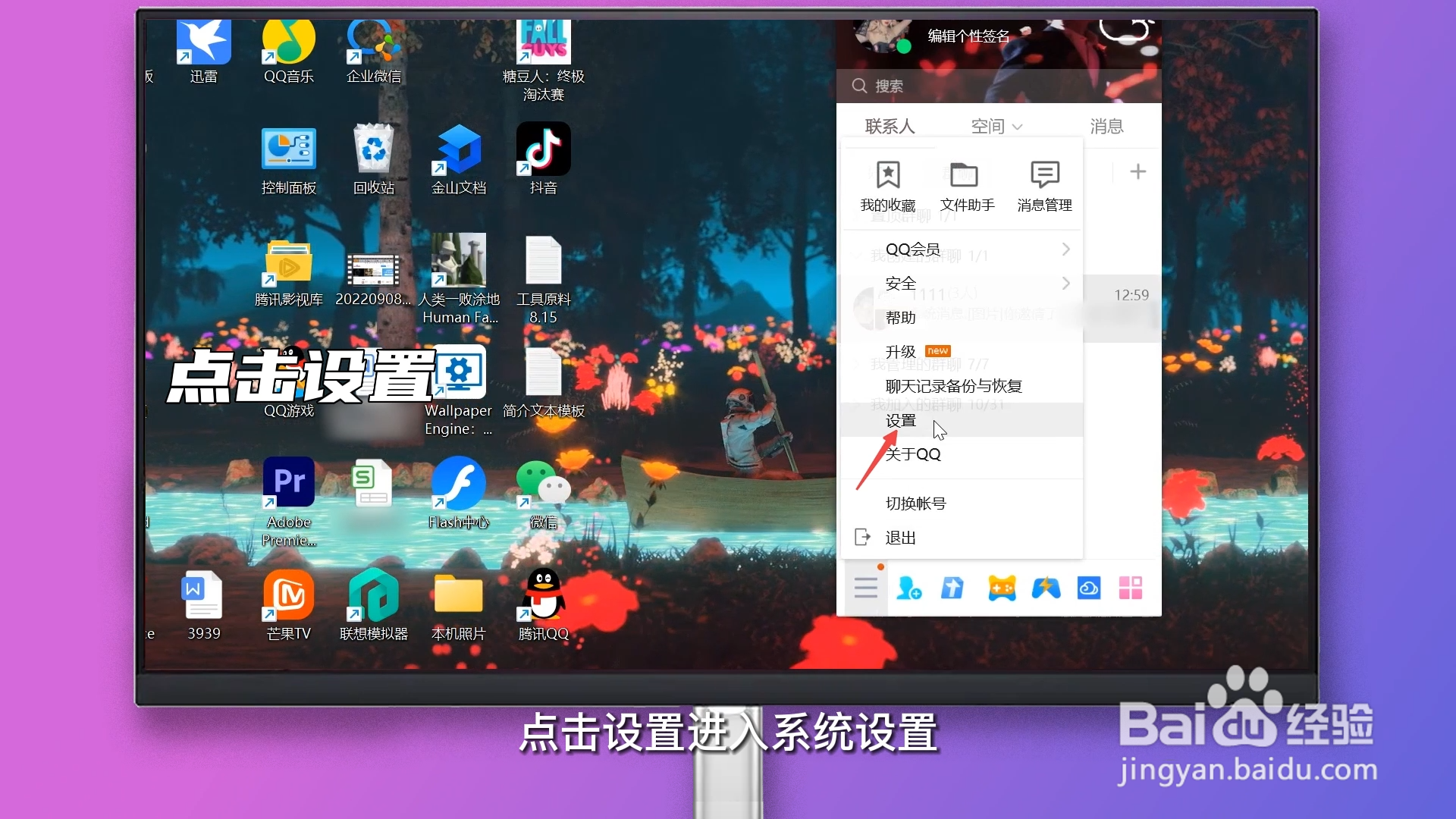This screenshot has width=1456, height=819.
Task: Expand the QQ会员 submenu
Action: [962, 249]
